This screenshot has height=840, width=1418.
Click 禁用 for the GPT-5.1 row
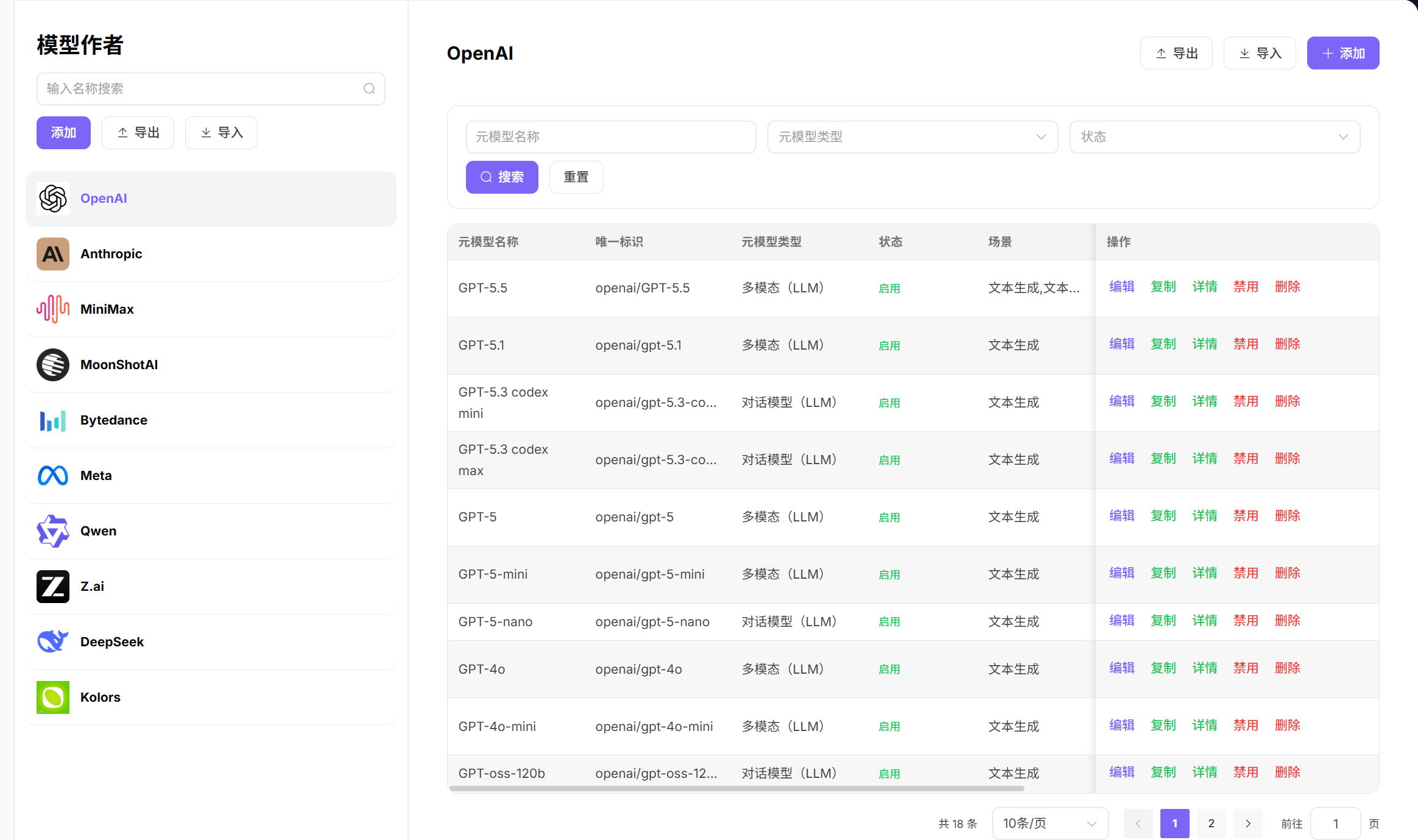(x=1246, y=344)
